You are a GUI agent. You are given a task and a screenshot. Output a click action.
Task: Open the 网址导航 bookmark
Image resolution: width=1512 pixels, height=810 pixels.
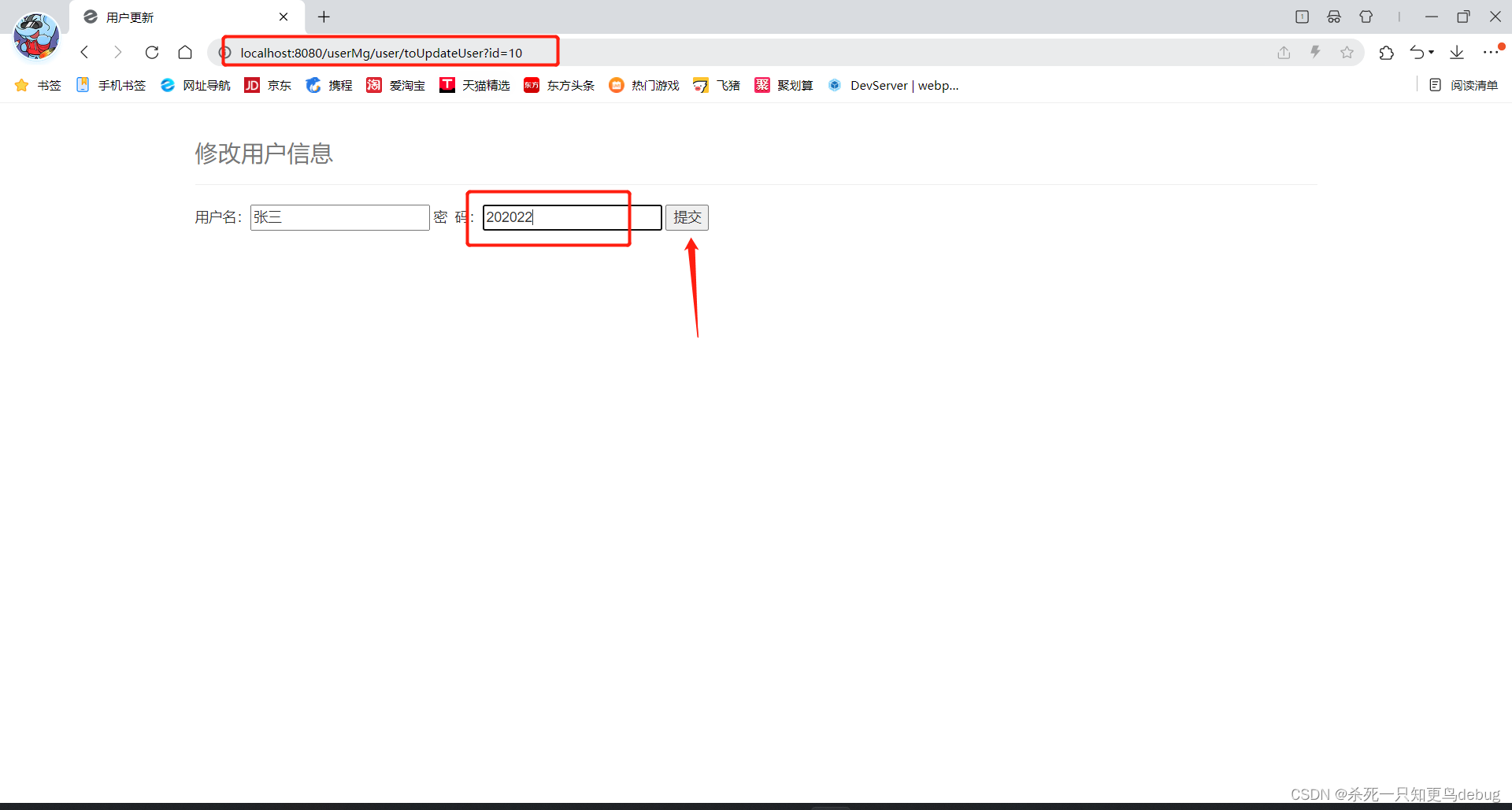tap(195, 85)
